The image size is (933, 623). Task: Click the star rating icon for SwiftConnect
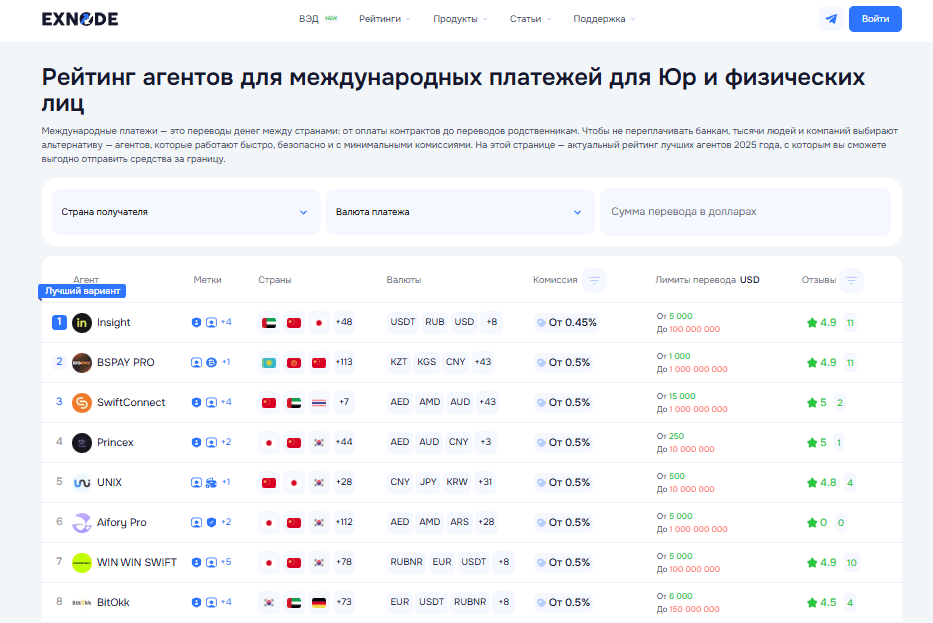(812, 403)
